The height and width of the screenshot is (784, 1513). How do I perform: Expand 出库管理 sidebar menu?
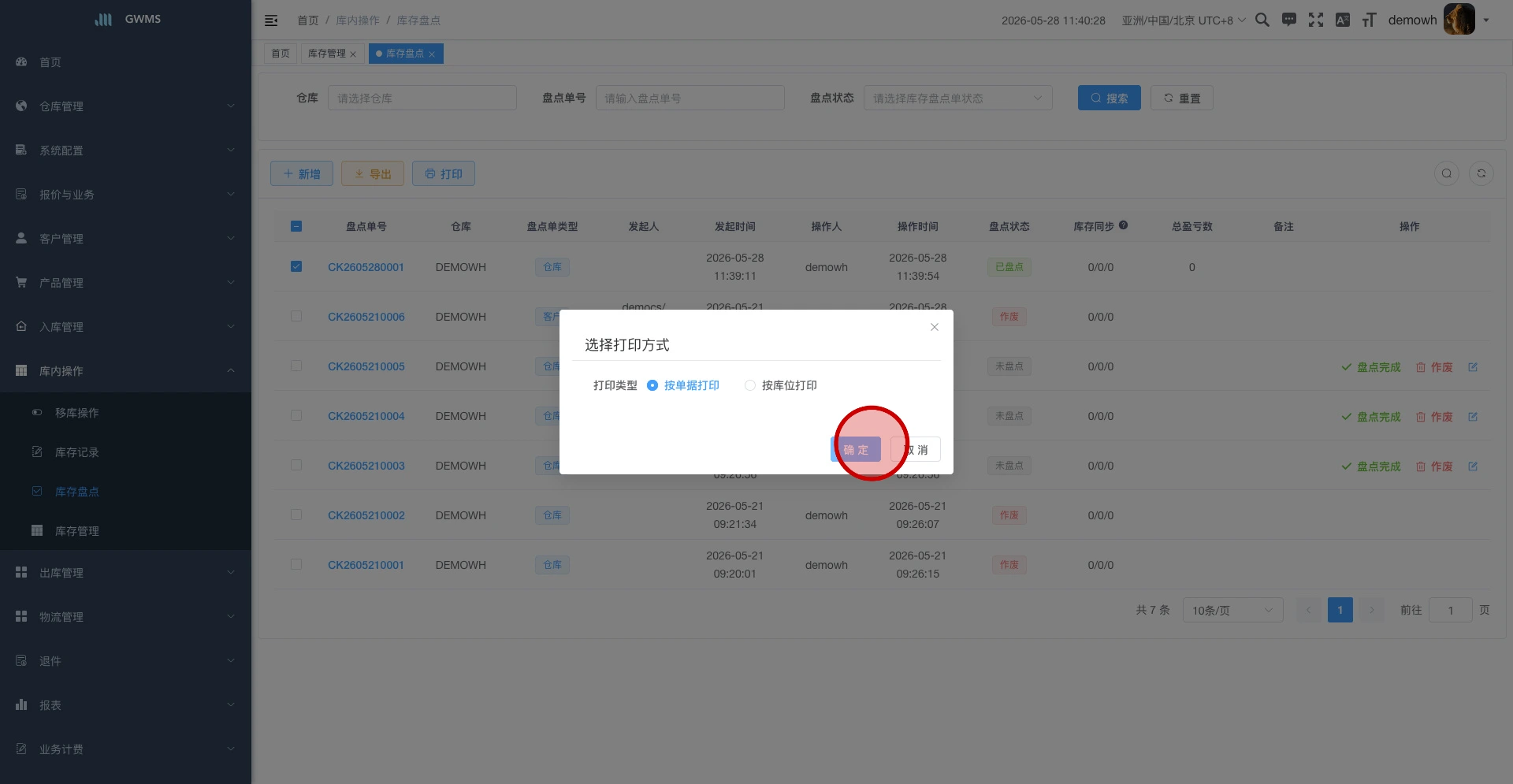point(126,573)
